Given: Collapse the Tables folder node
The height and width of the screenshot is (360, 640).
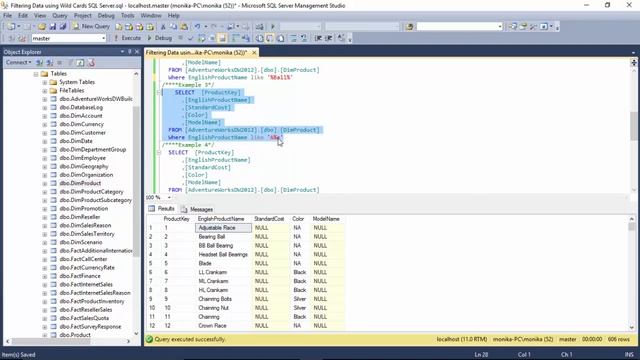Looking at the screenshot, I should (x=36, y=74).
